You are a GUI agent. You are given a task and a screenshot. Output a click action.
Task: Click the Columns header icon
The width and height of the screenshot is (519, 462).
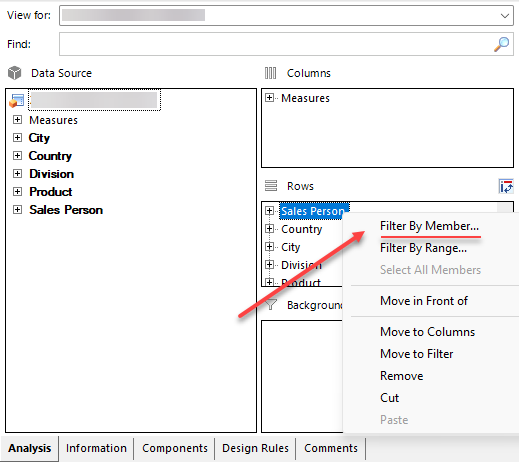click(x=270, y=73)
